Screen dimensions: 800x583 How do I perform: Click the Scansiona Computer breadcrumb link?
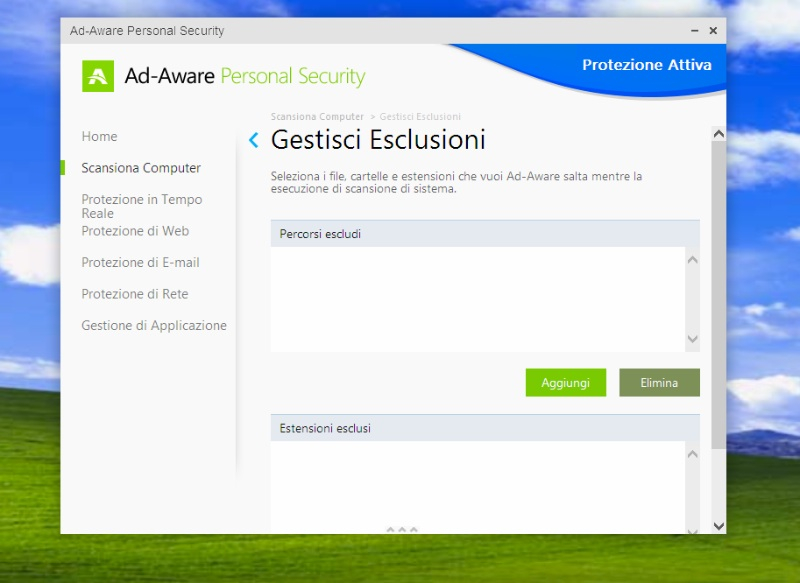317,117
